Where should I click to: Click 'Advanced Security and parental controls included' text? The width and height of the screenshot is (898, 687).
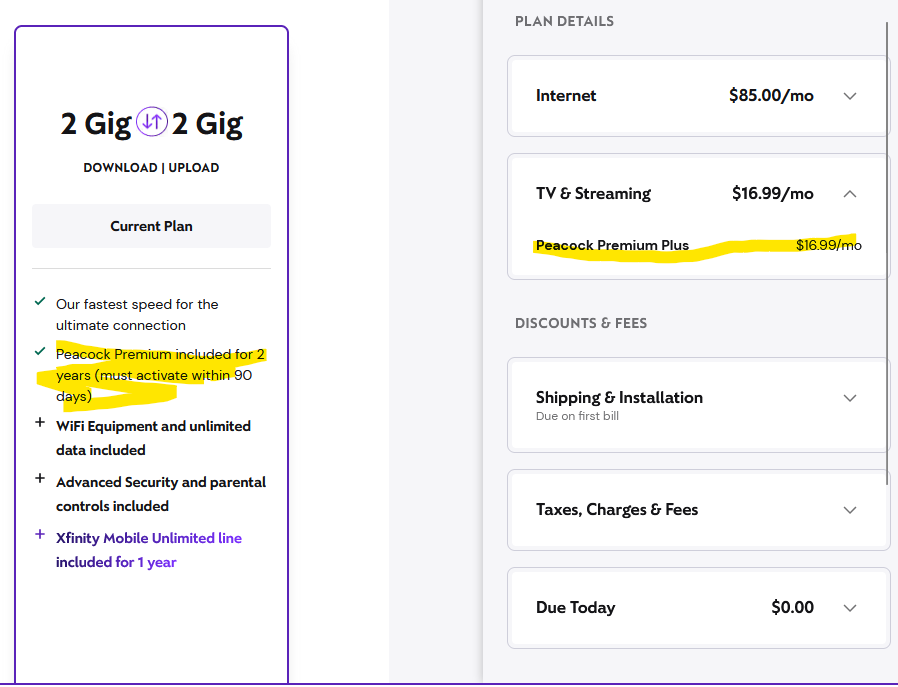coord(161,494)
